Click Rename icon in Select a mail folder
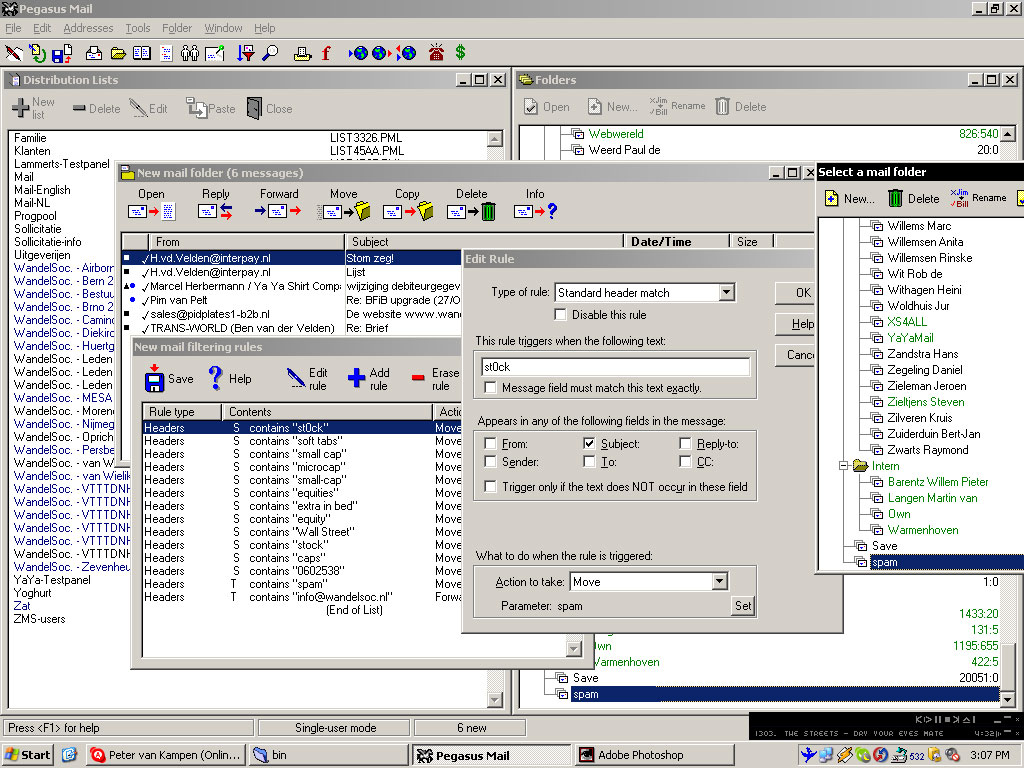 (959, 198)
